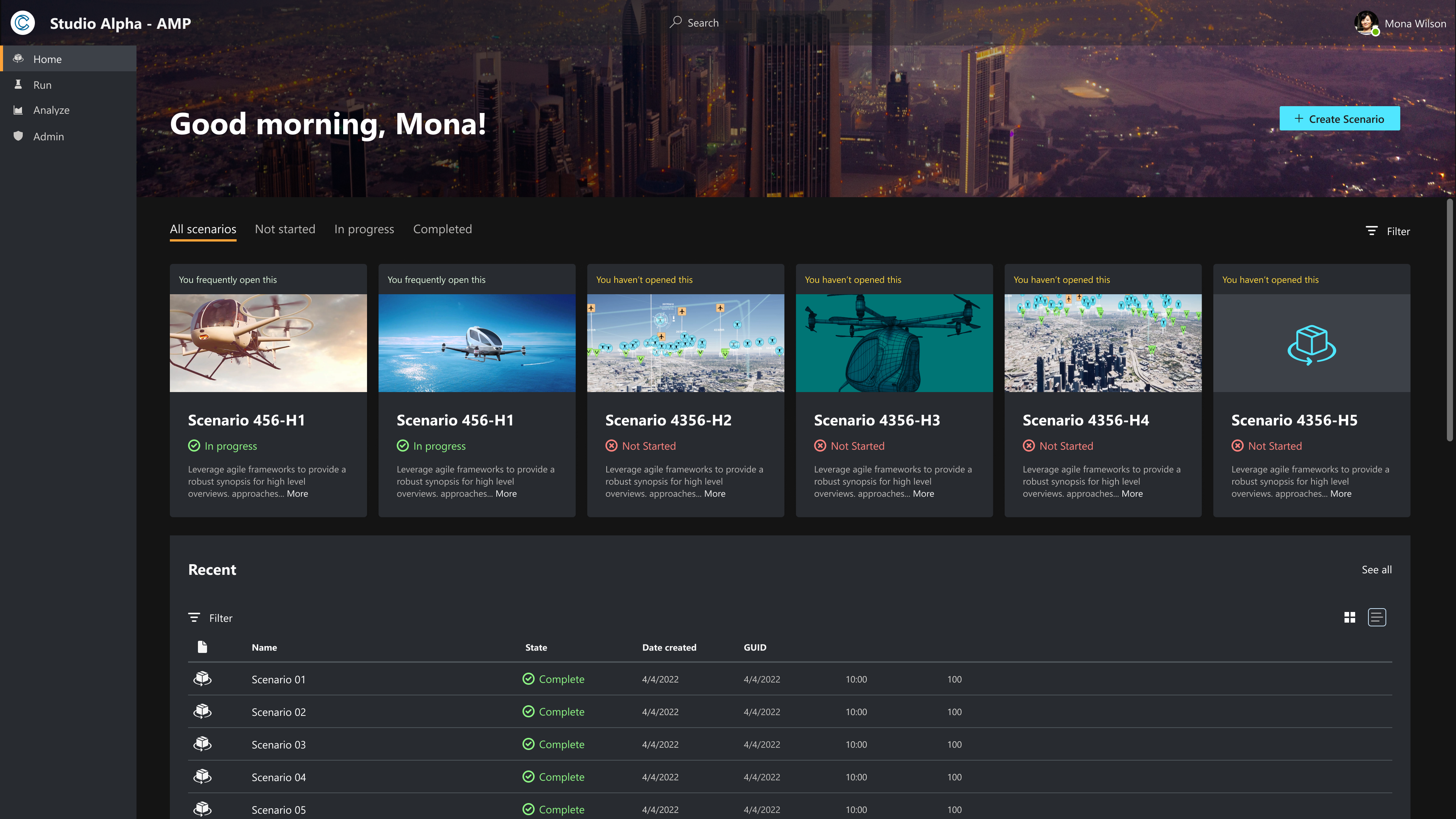
Task: Click Complete state in Scenario 04 row
Action: point(553,777)
